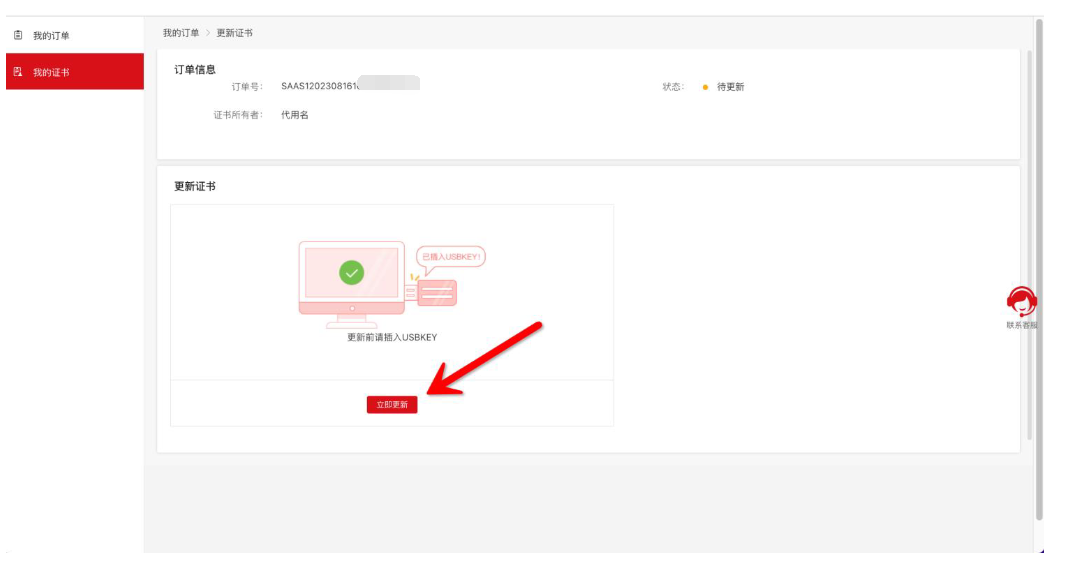Click the yellow status dot
The width and height of the screenshot is (1074, 564).
705,87
